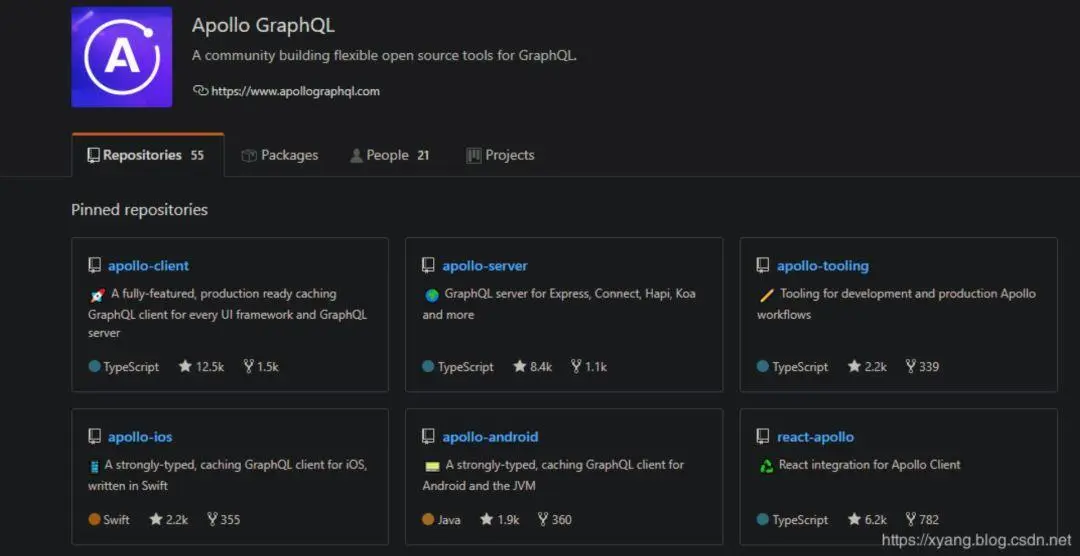Click the 1.5k fork icon on apollo-client
The width and height of the screenshot is (1080, 556).
[248, 367]
